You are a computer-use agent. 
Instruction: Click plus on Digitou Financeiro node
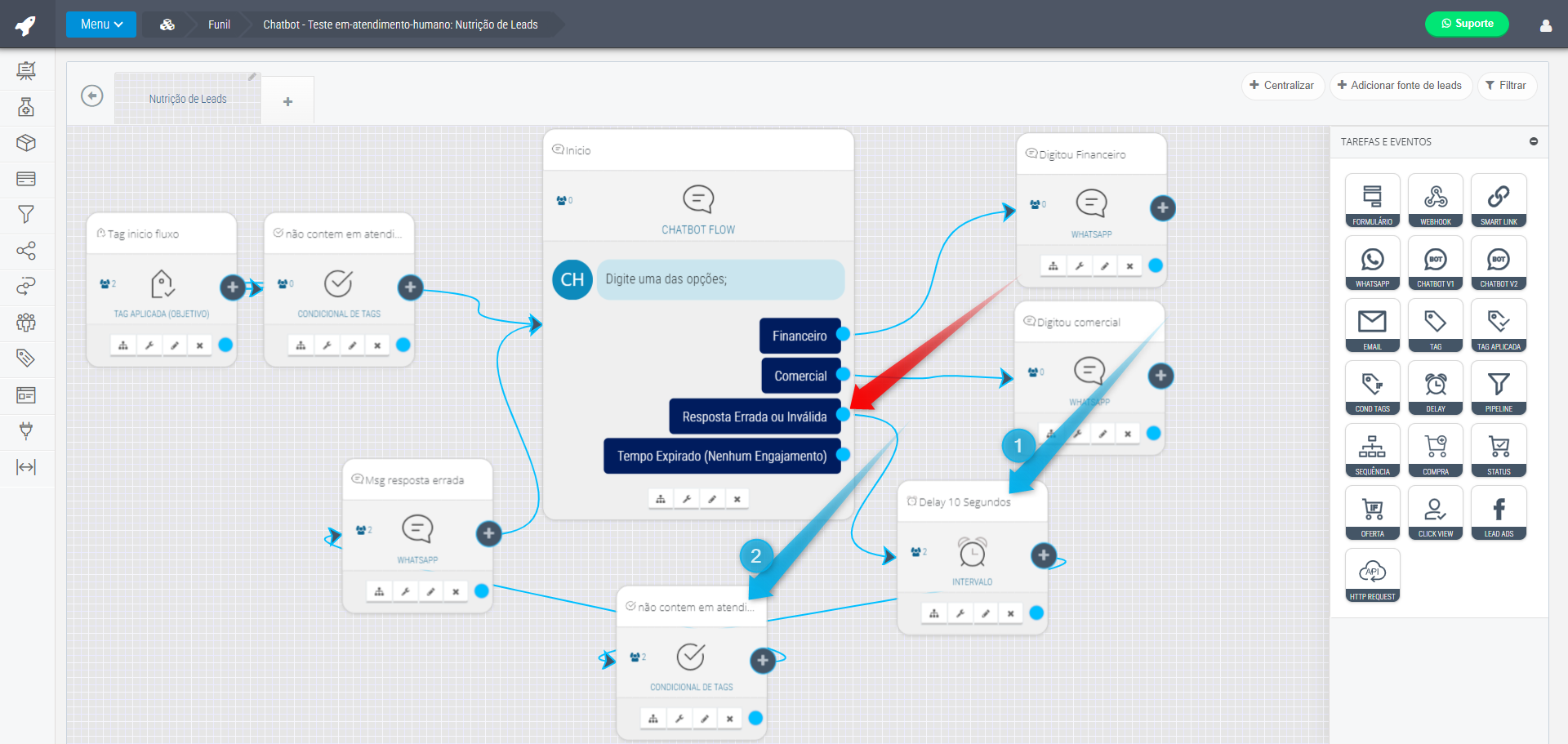(x=1162, y=208)
